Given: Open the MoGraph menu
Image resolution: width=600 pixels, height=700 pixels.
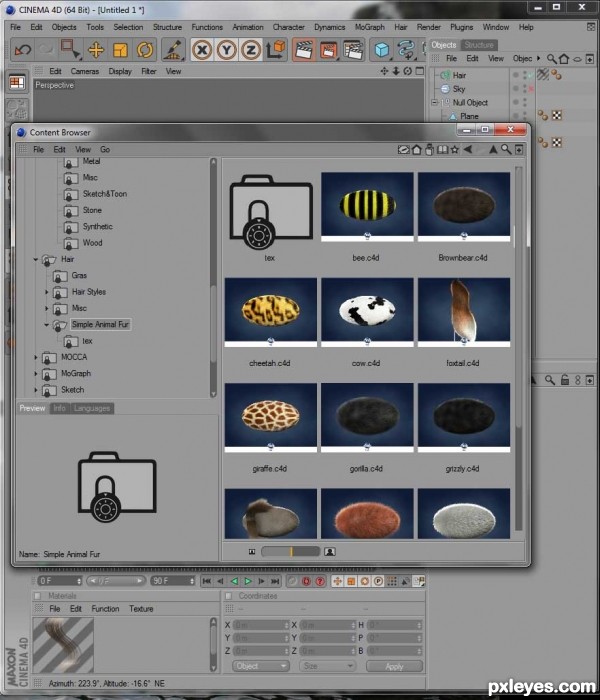Looking at the screenshot, I should (x=370, y=27).
